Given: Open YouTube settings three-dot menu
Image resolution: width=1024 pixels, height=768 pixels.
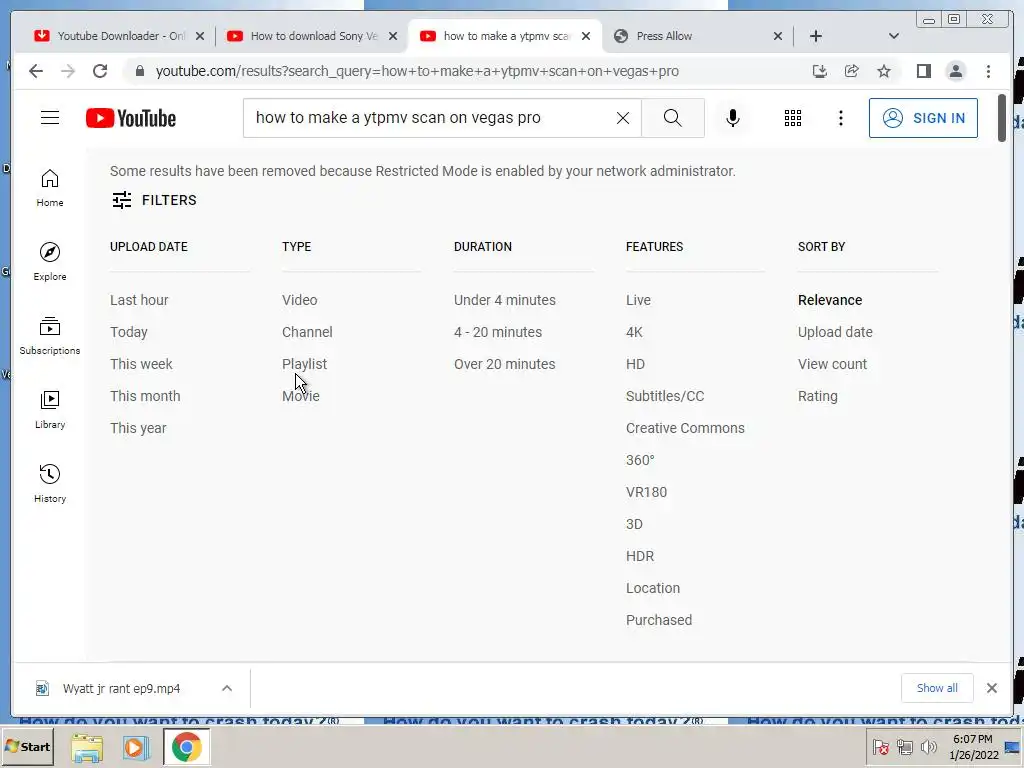Looking at the screenshot, I should [840, 118].
